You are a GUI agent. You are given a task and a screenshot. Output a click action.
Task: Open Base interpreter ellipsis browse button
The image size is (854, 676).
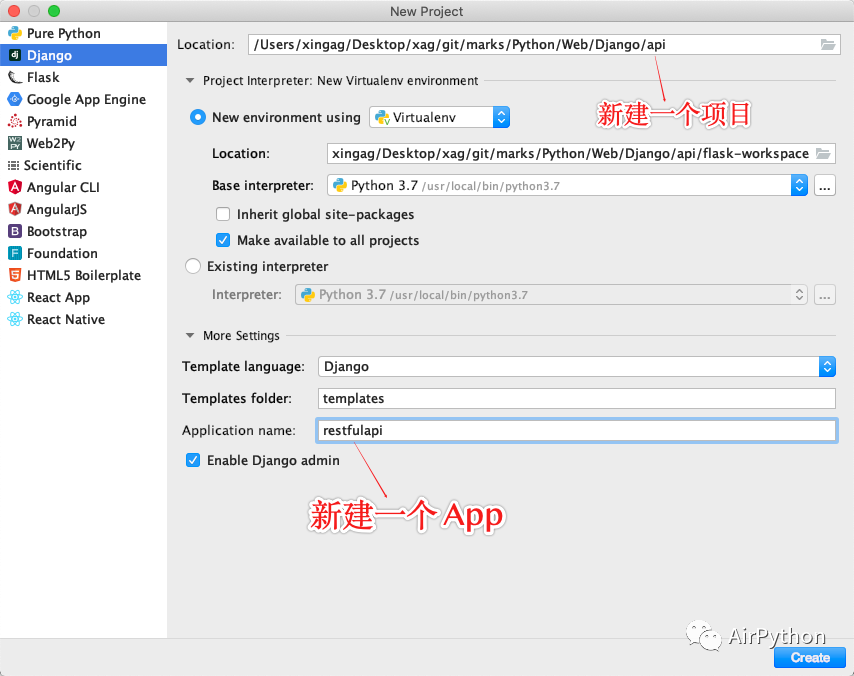click(825, 186)
